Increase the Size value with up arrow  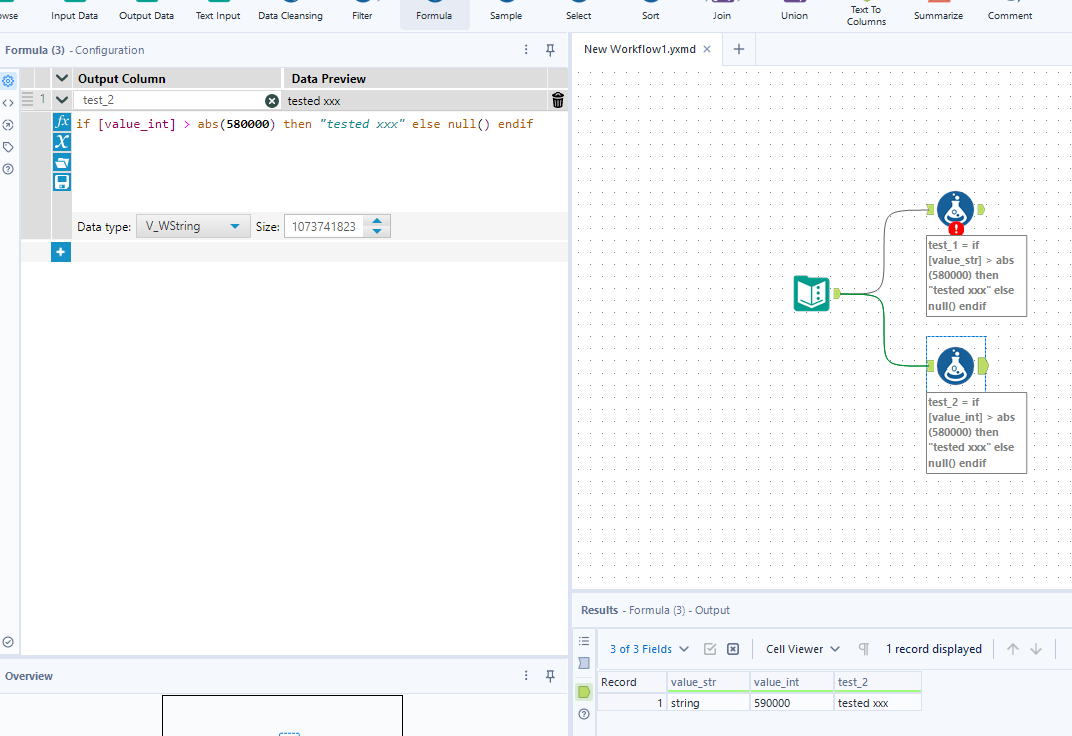tap(377, 222)
